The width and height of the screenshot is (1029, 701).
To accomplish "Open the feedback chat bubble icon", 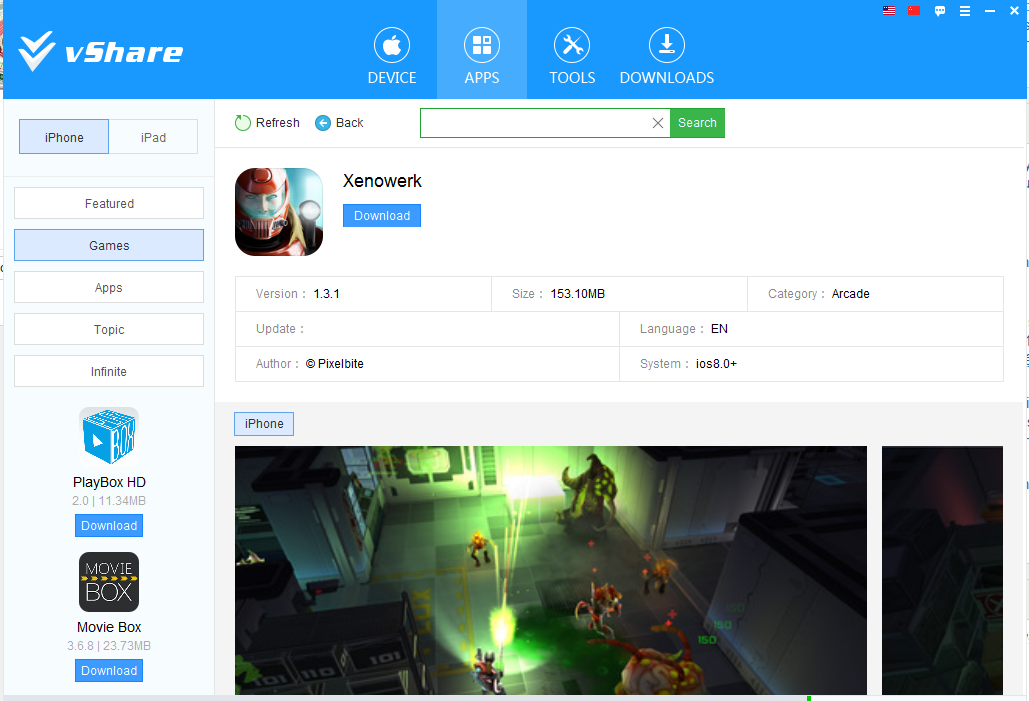I will (940, 11).
